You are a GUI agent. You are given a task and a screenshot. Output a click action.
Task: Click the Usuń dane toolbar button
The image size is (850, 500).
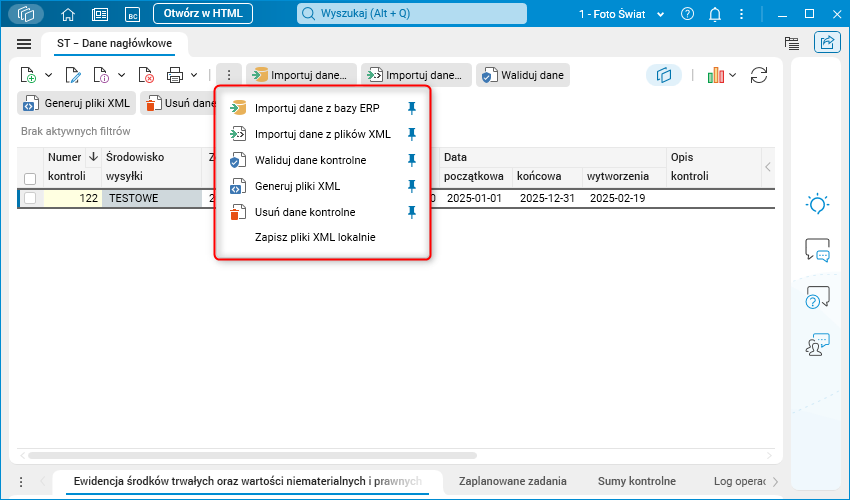178,103
